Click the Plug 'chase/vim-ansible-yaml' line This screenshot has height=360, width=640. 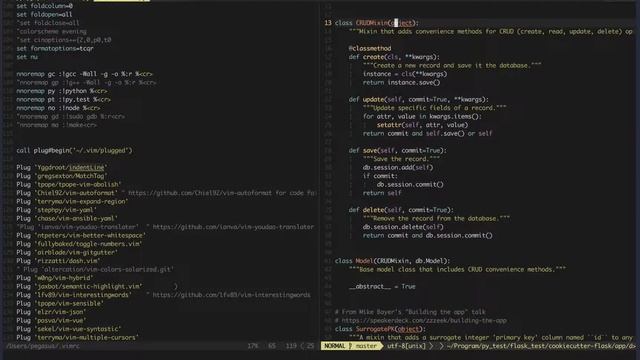coord(67,218)
